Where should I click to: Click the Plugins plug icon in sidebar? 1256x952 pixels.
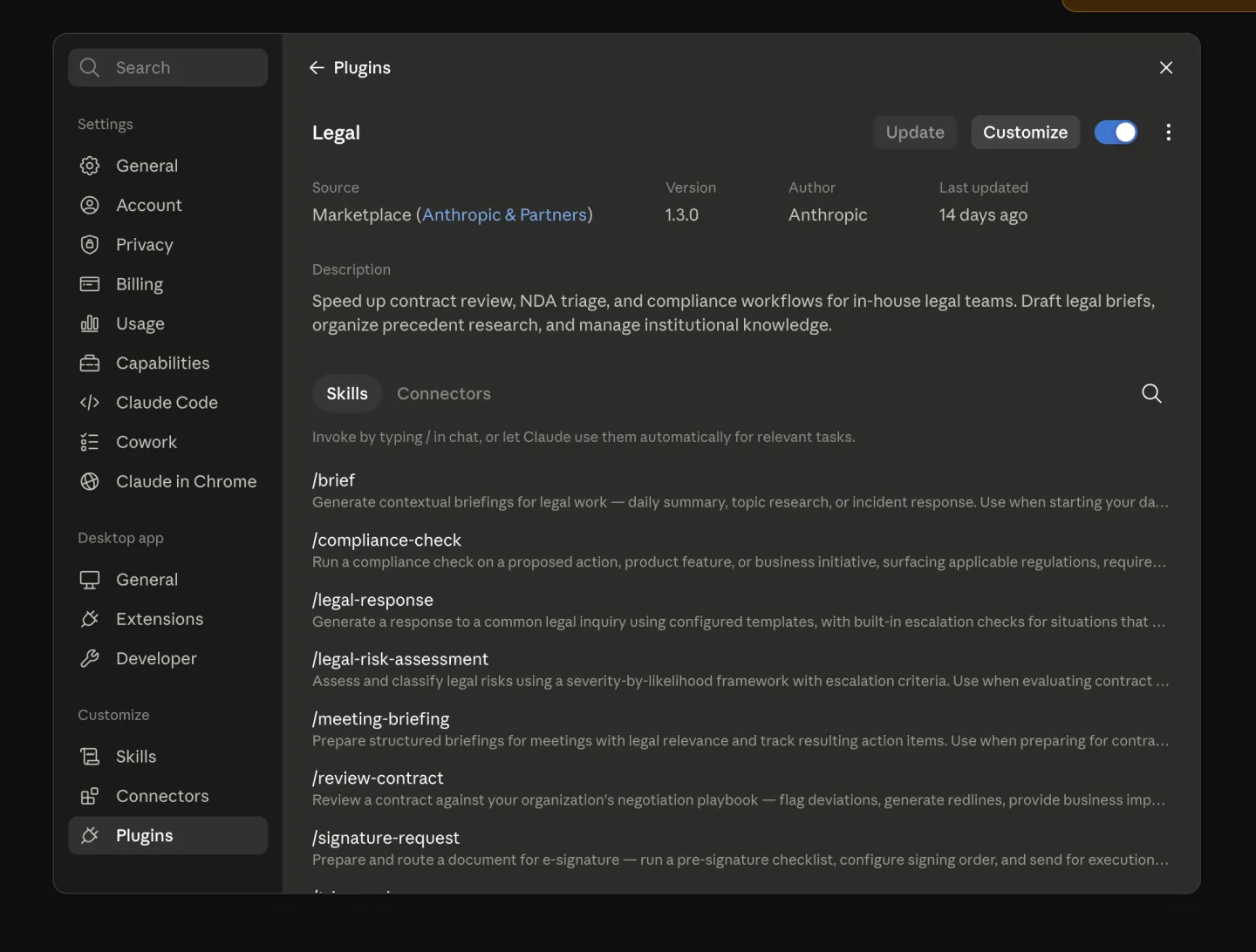(x=89, y=835)
